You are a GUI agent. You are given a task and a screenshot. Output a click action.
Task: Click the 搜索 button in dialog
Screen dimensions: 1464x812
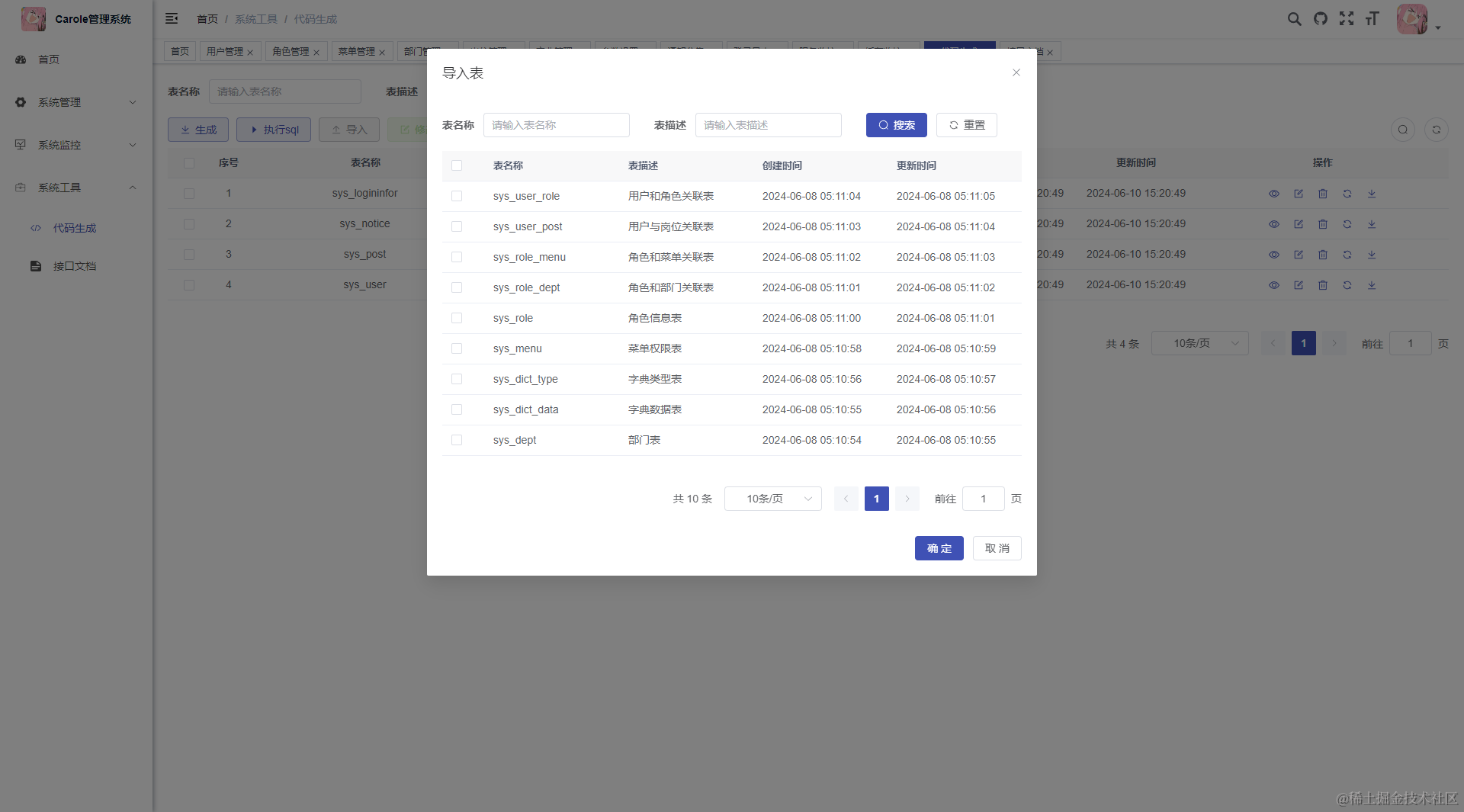(896, 125)
